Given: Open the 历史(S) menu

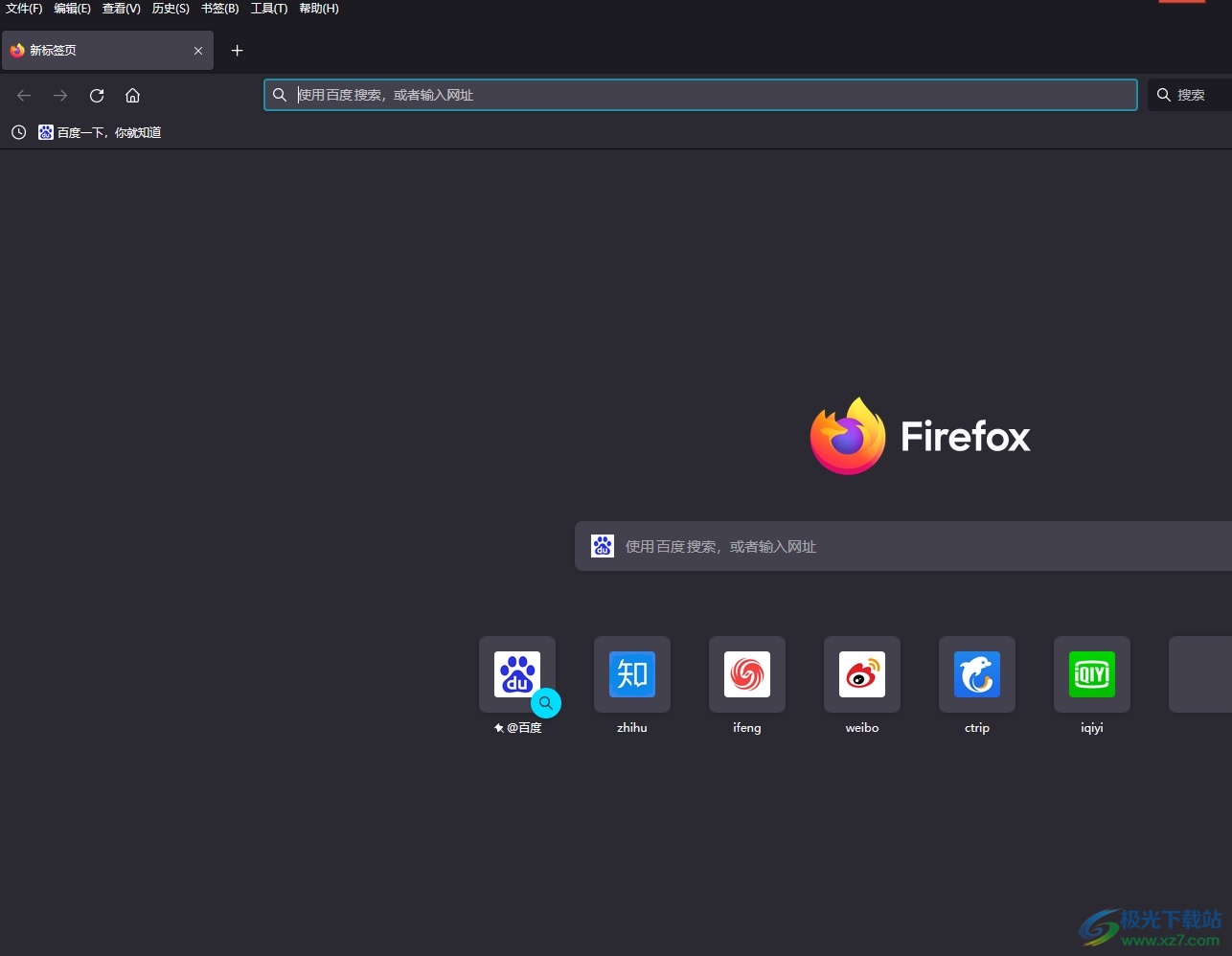Looking at the screenshot, I should pos(171,9).
